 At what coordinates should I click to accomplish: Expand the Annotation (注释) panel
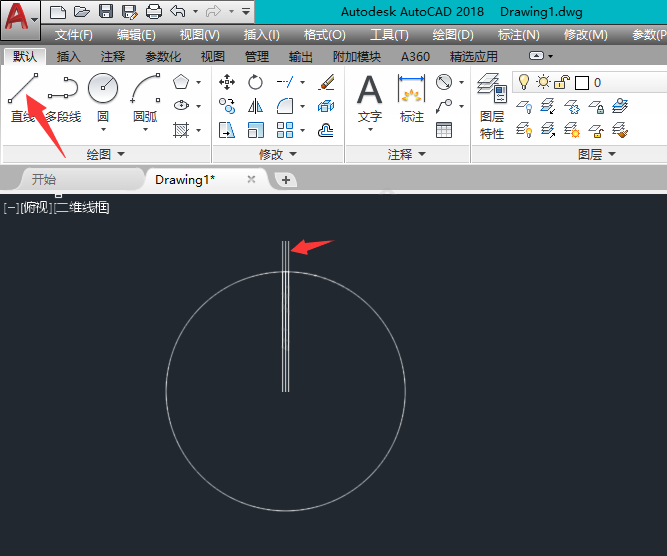pos(406,154)
